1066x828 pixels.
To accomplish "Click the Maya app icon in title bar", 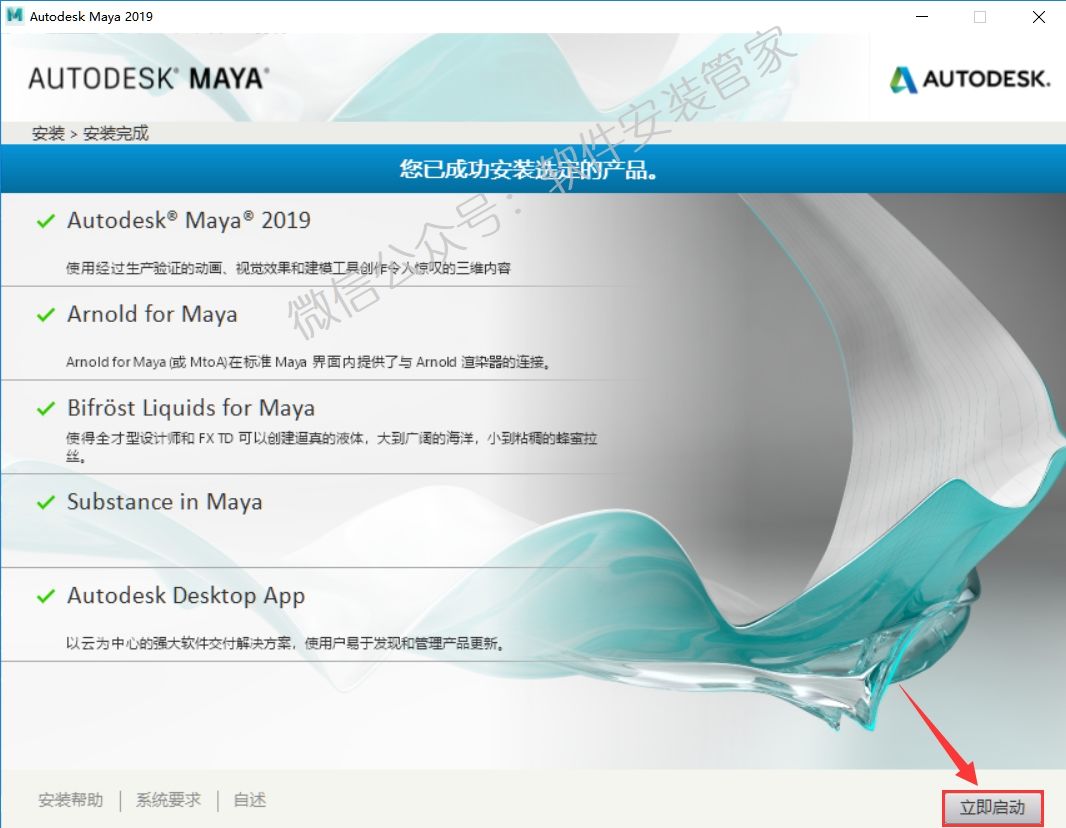I will pos(14,16).
